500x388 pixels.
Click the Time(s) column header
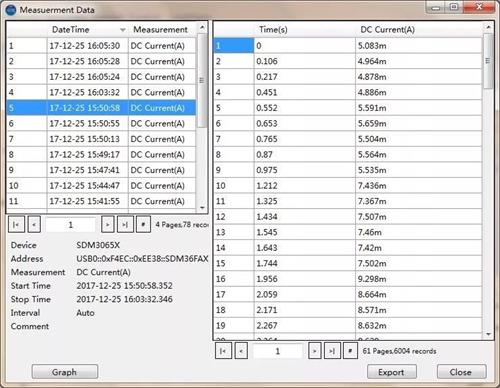pyautogui.click(x=304, y=30)
